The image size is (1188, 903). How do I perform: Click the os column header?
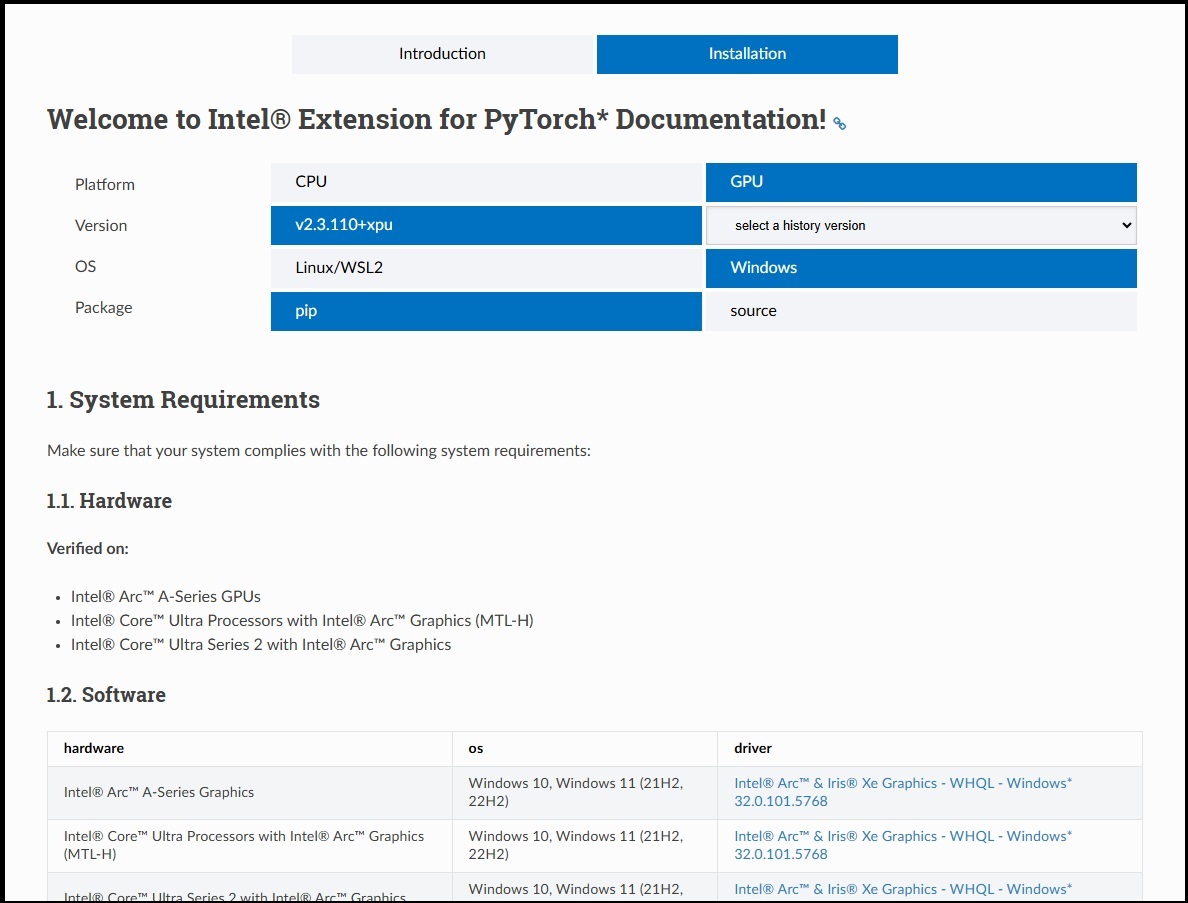pos(475,748)
